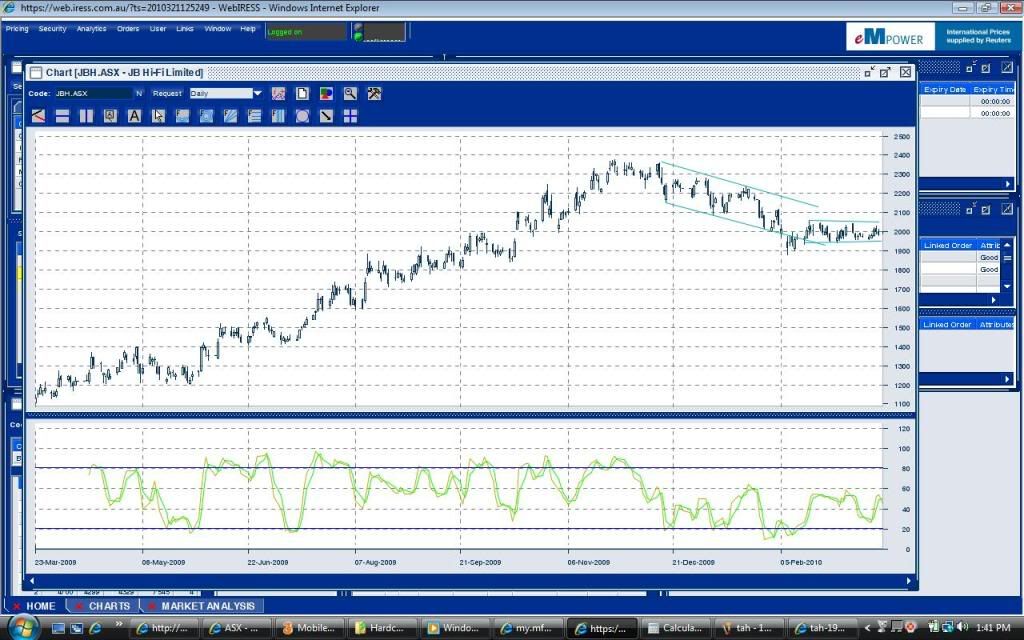Image resolution: width=1024 pixels, height=640 pixels.
Task: Select the Fibonacci horizontal retracement lines tool
Action: (x=254, y=116)
